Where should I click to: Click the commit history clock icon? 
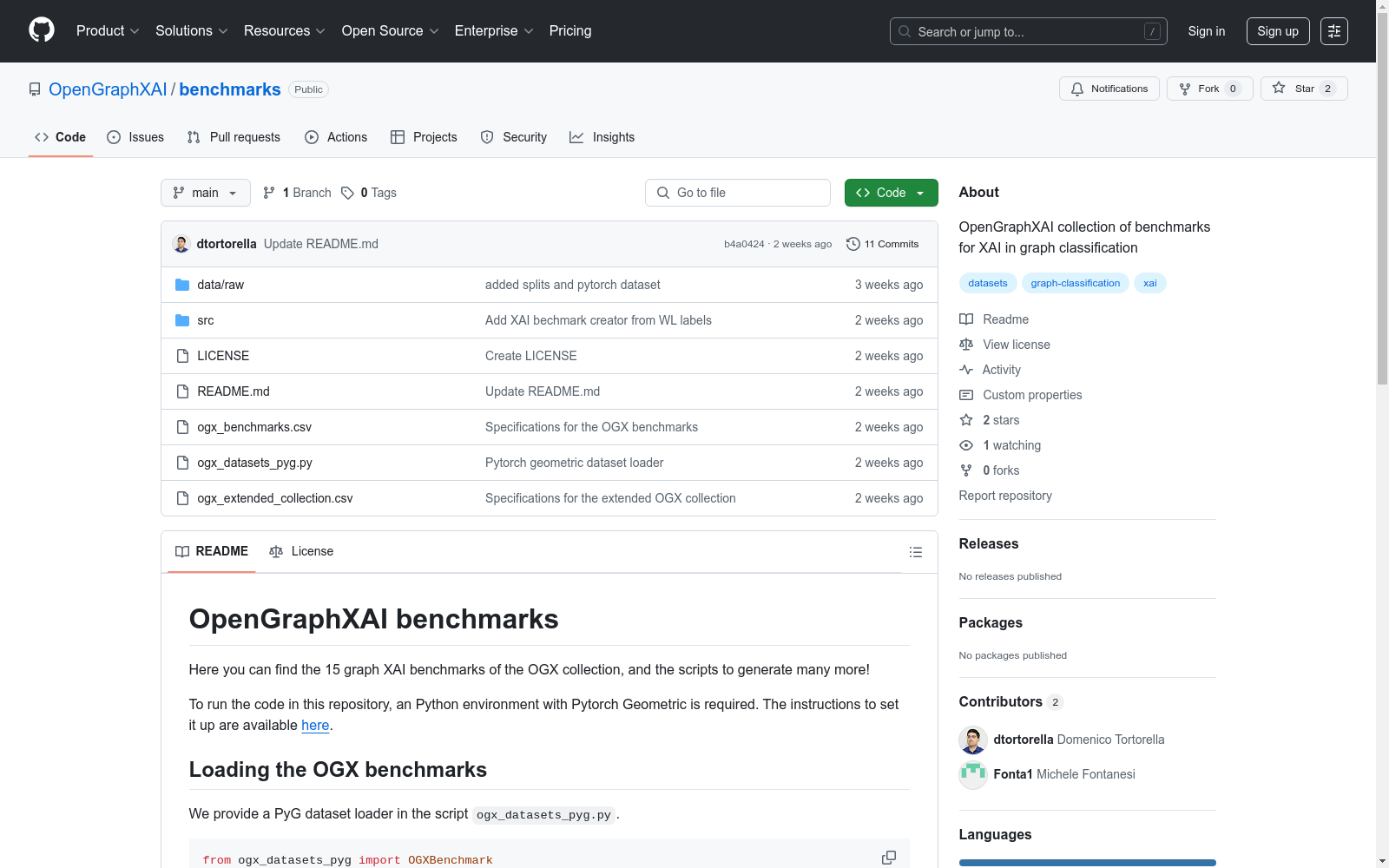853,244
